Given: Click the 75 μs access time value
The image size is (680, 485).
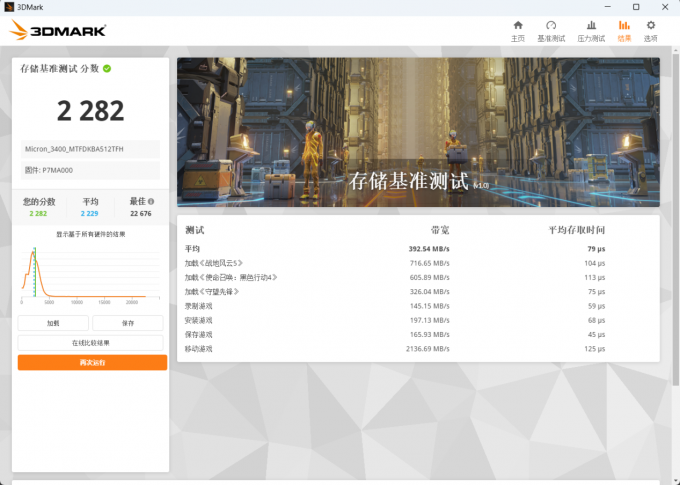Looking at the screenshot, I should [x=596, y=292].
